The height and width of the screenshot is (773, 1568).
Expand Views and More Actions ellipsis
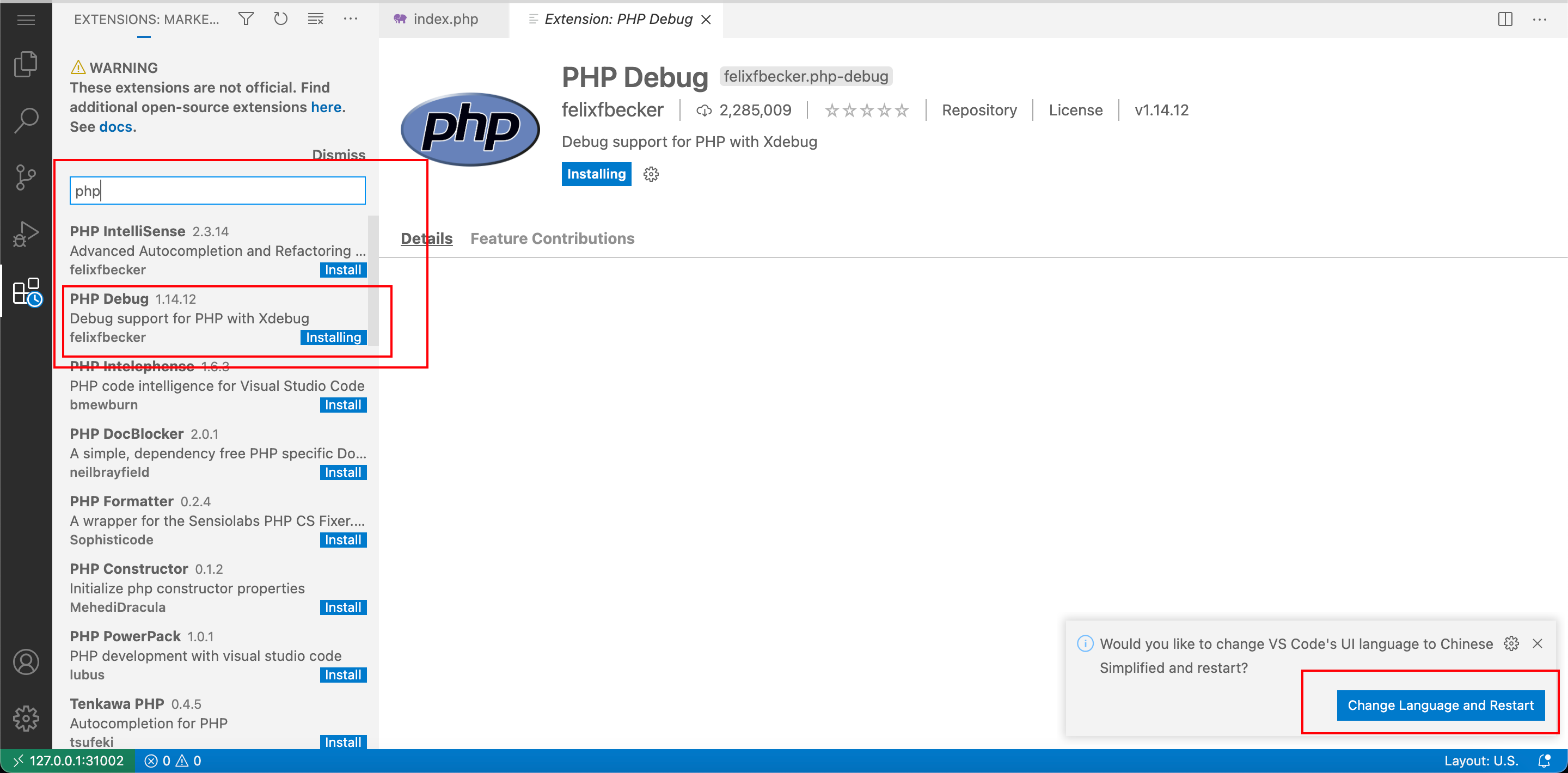[x=351, y=19]
